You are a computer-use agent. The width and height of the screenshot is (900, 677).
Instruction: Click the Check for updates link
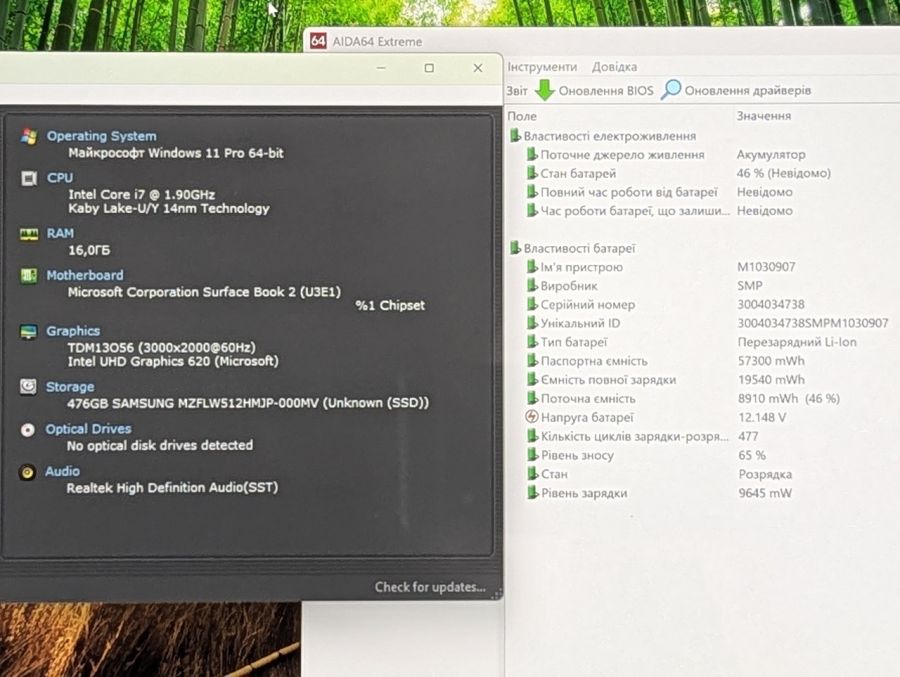(430, 587)
